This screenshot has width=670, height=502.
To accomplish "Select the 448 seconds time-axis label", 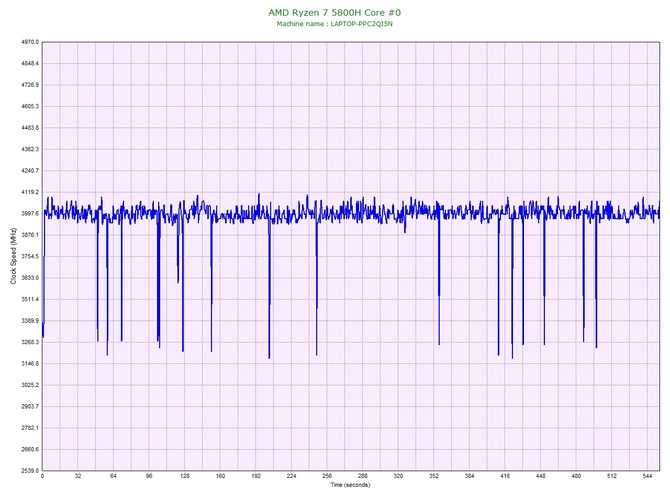I will [541, 476].
